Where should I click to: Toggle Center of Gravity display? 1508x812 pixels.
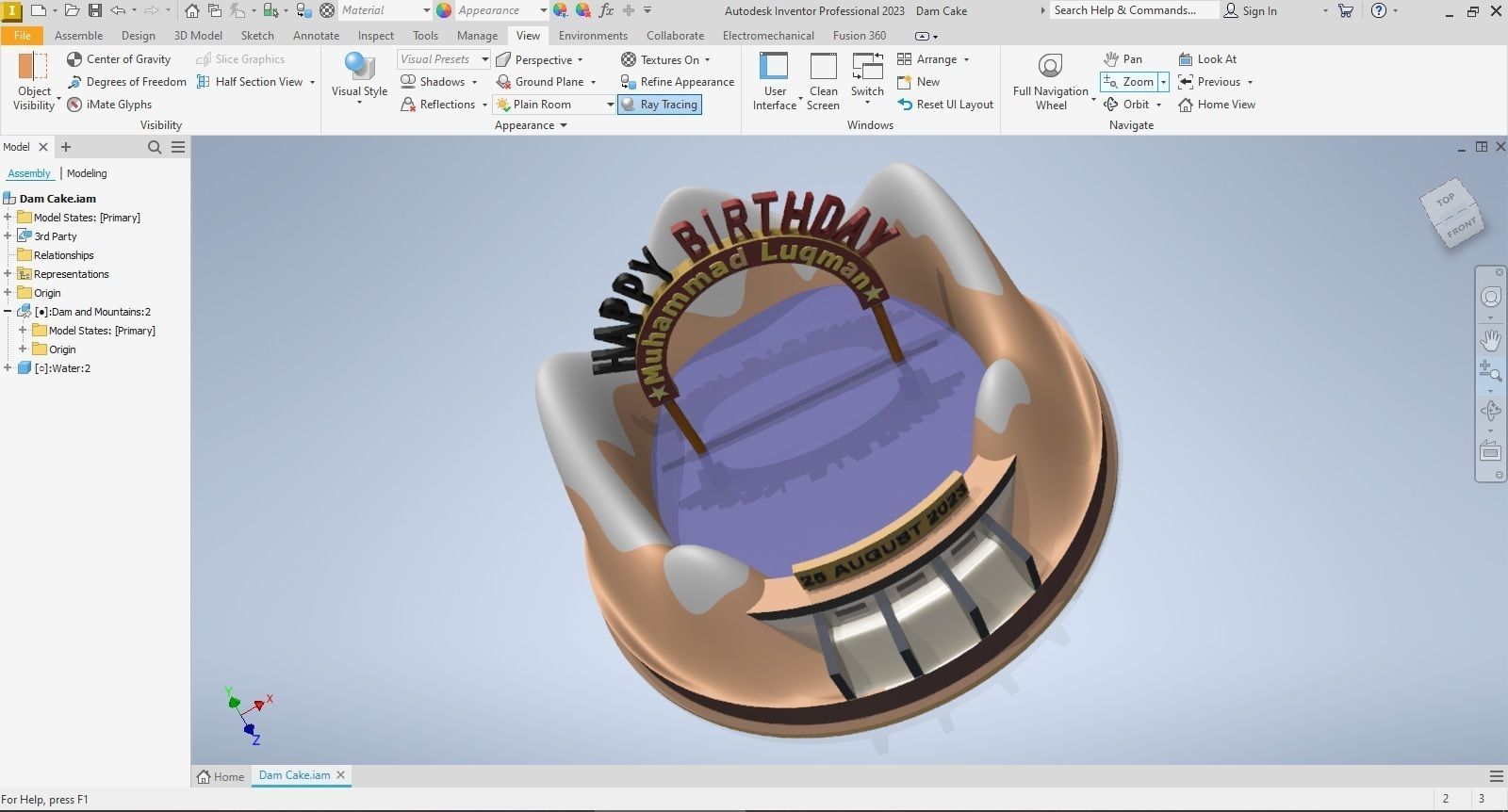119,58
